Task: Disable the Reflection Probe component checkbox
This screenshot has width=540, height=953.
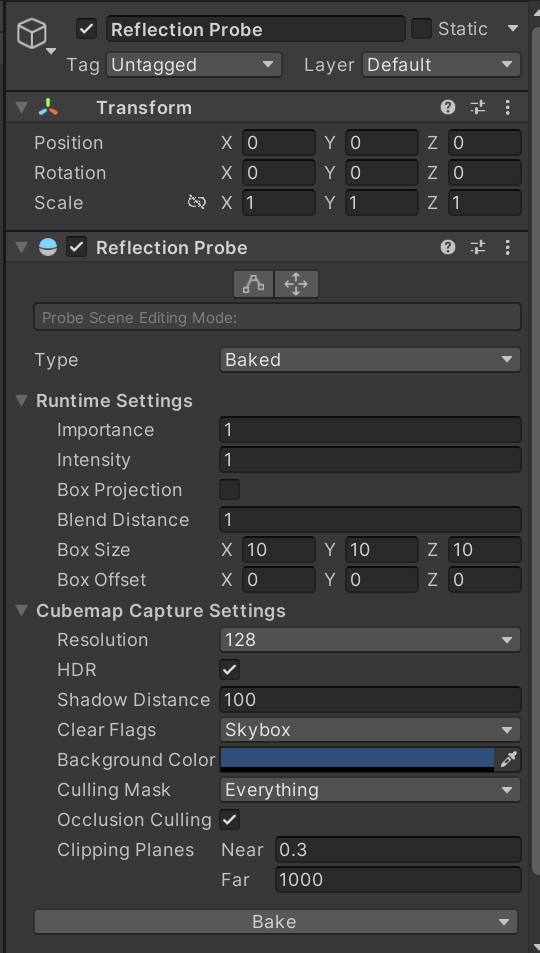Action: pos(77,247)
